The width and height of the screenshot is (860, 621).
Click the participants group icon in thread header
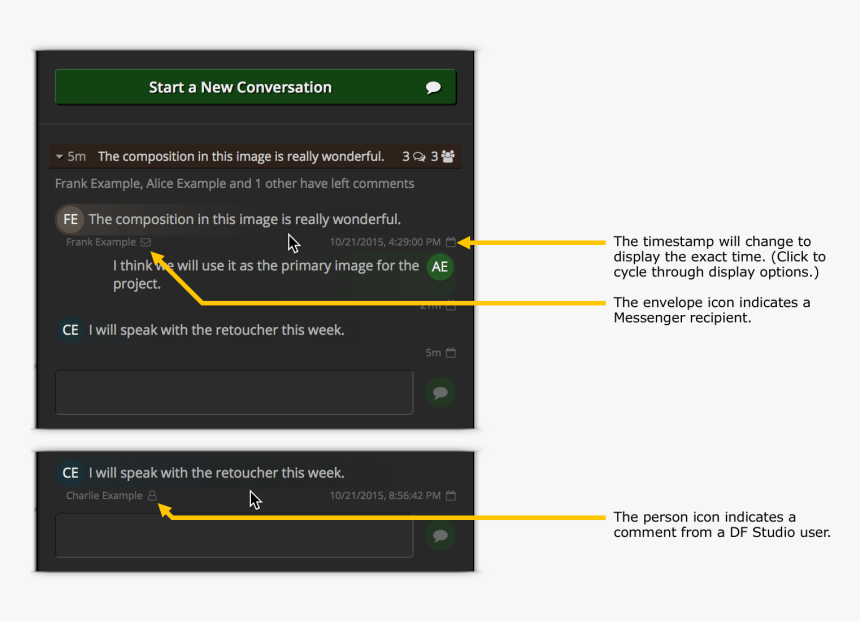(448, 157)
